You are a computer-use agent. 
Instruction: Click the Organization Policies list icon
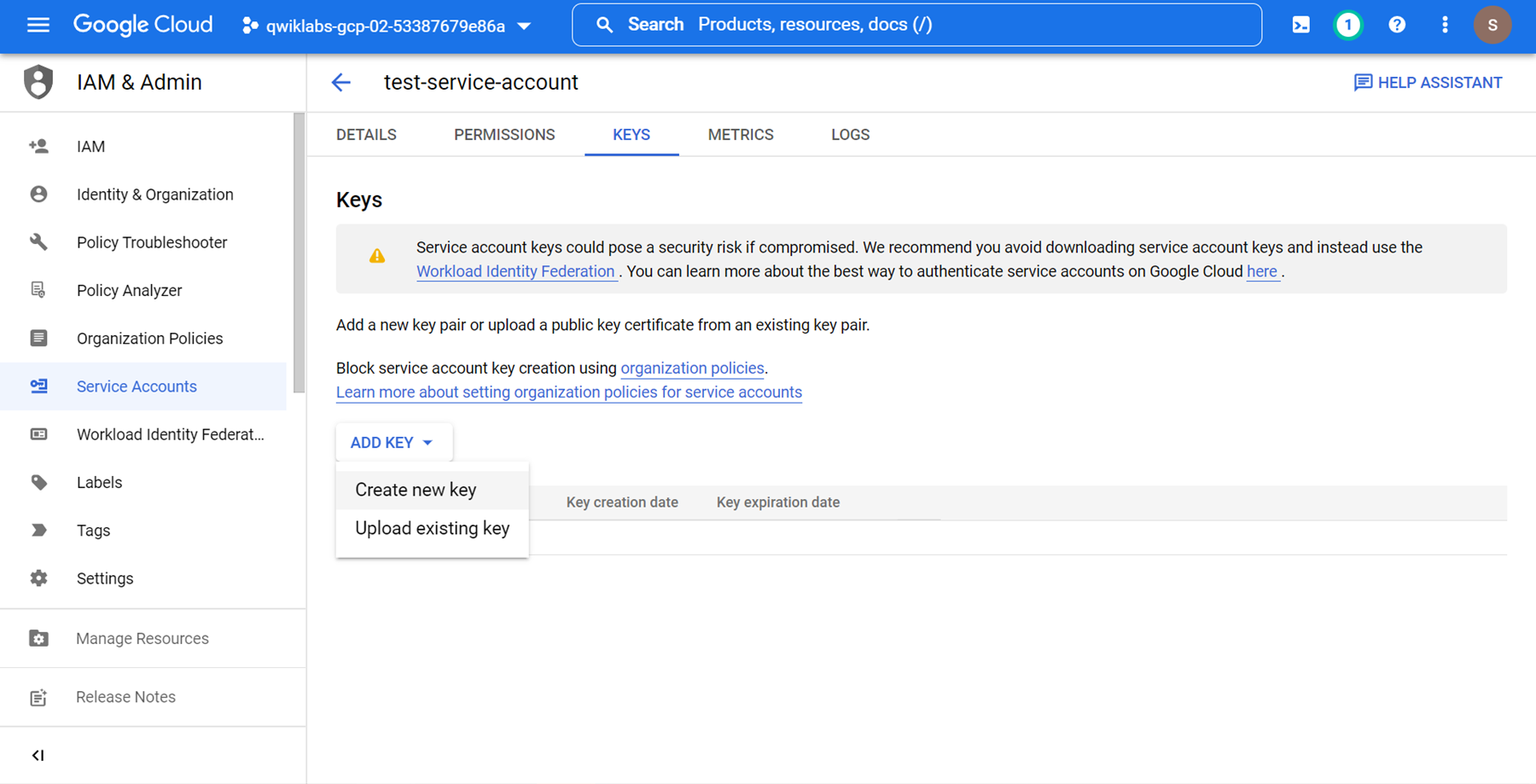[x=38, y=338]
